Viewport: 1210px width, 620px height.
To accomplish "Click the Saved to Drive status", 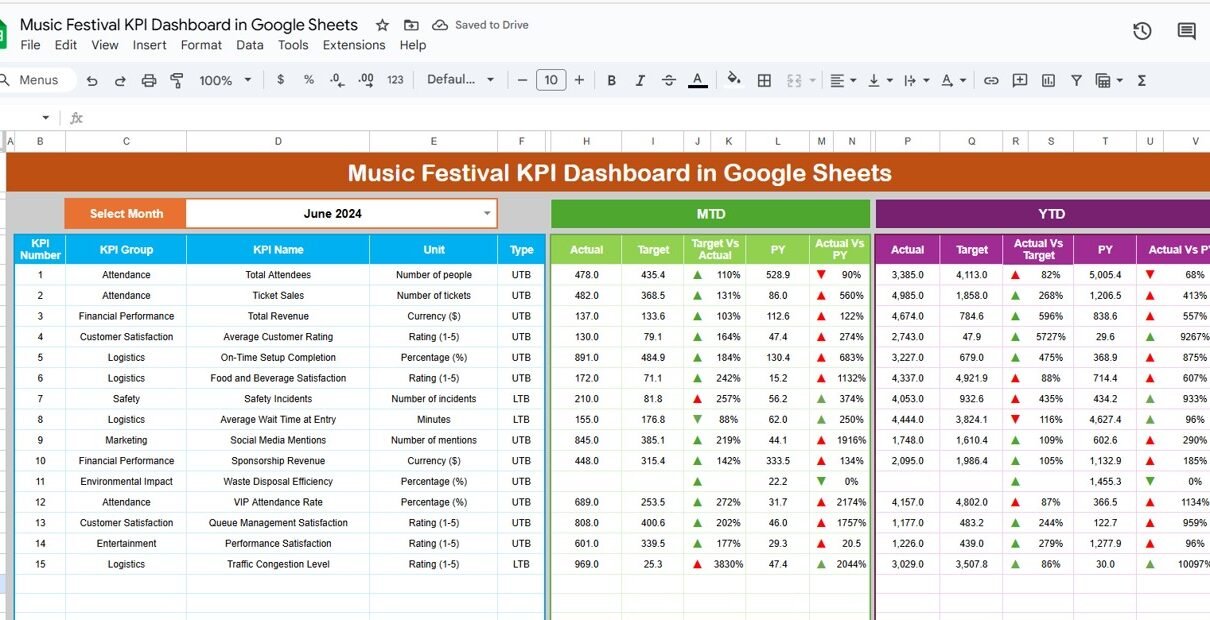I will (x=481, y=25).
